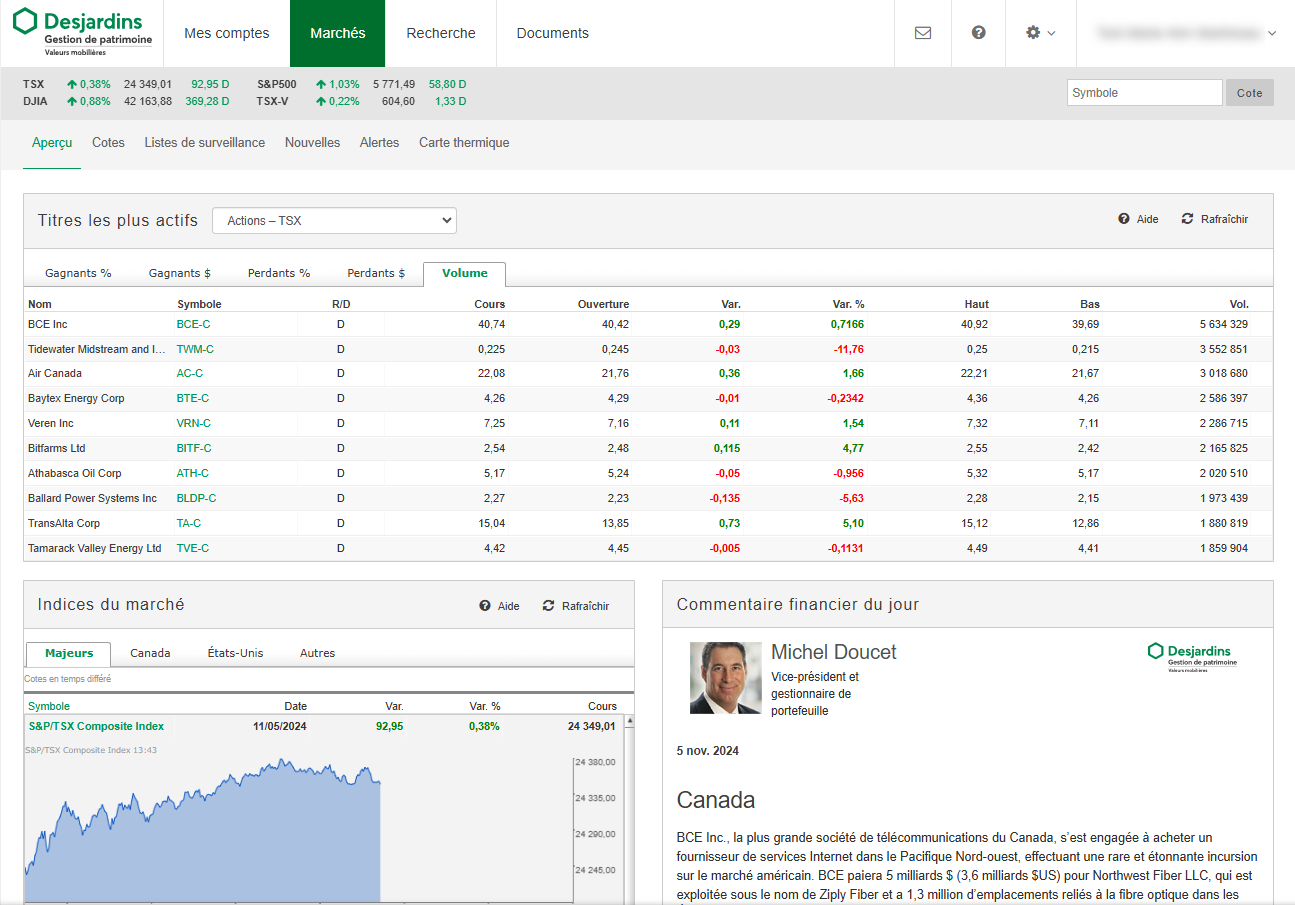Open the Carte thermique tab
Screen dimensions: 1295x905
464,143
